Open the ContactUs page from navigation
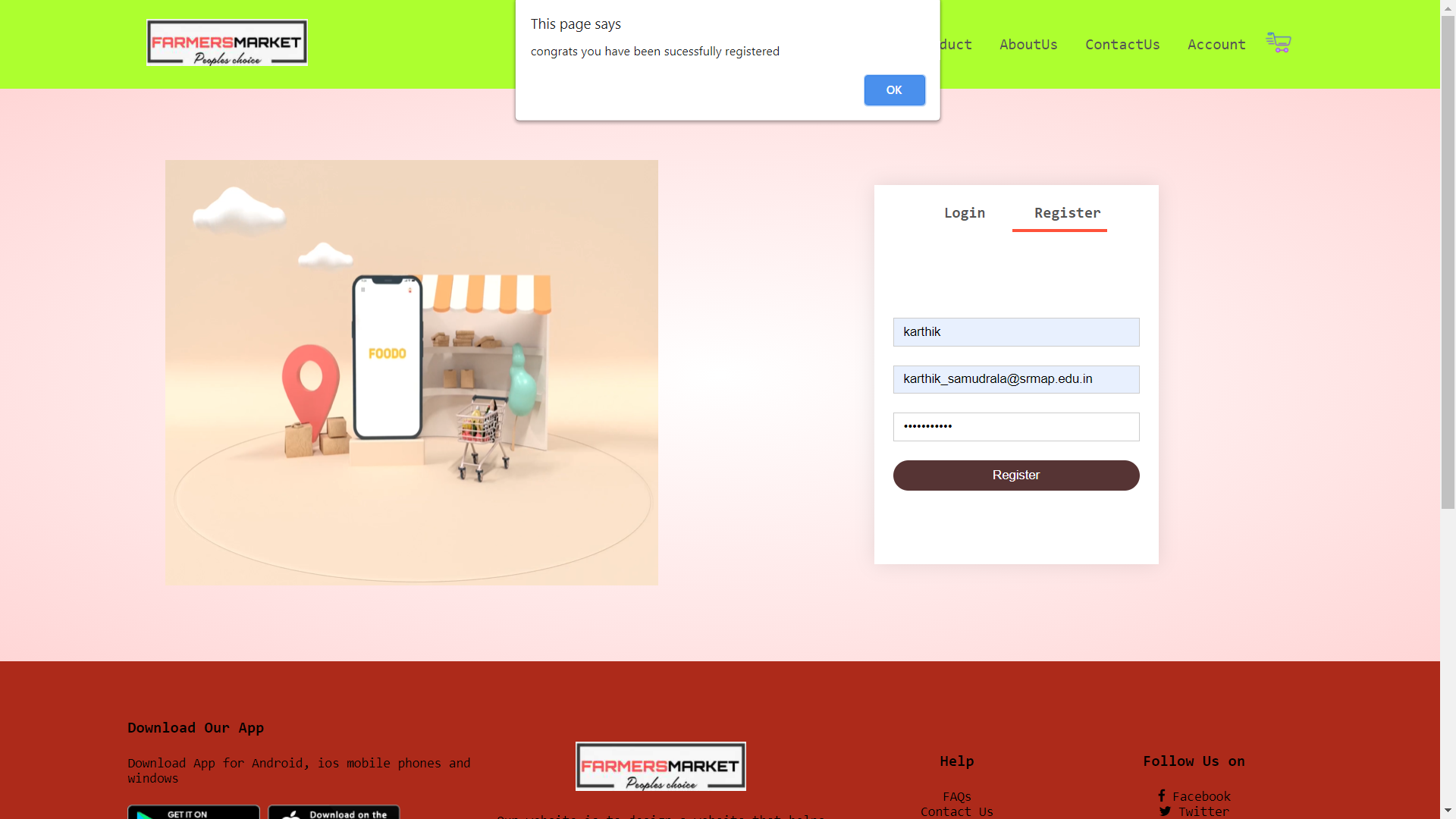Screen dimensions: 1456x819 [1122, 44]
